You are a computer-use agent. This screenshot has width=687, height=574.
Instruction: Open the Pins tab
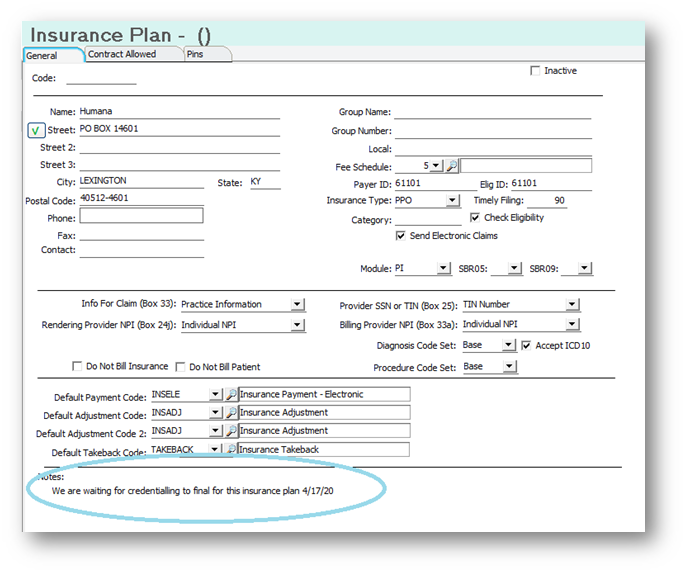[195, 54]
